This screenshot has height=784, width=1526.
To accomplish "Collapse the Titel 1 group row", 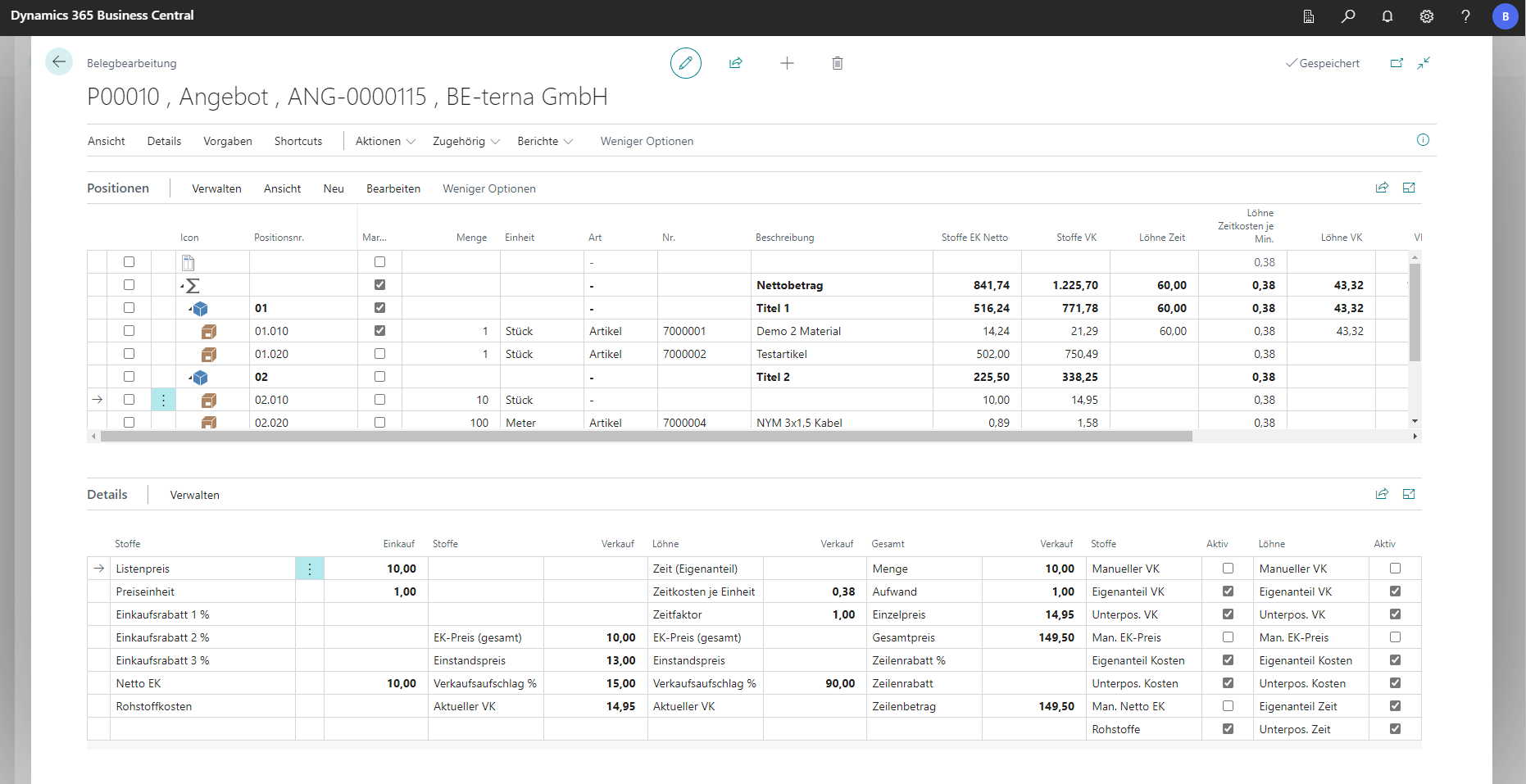I will [191, 310].
